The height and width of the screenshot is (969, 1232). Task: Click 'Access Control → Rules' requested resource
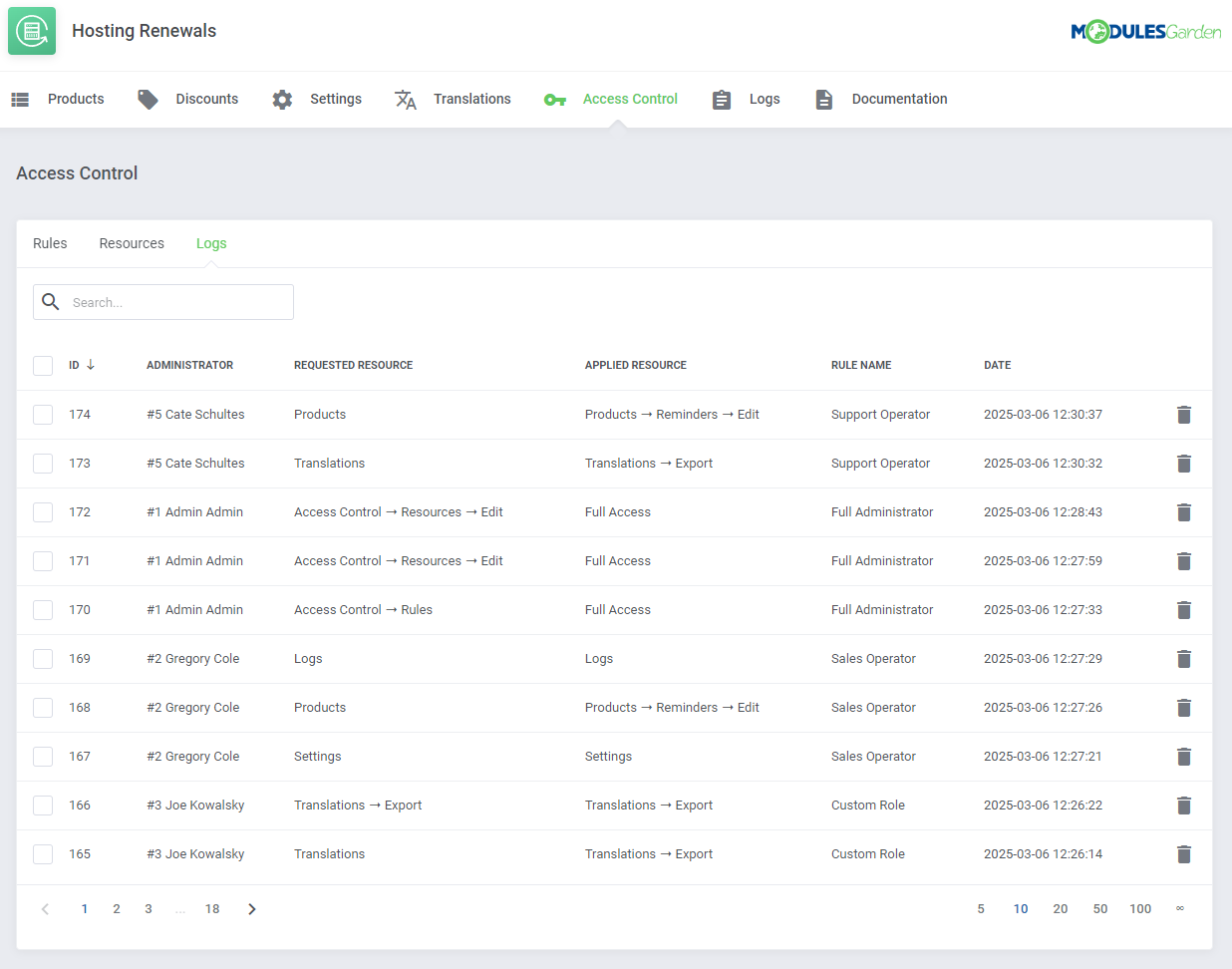point(363,610)
